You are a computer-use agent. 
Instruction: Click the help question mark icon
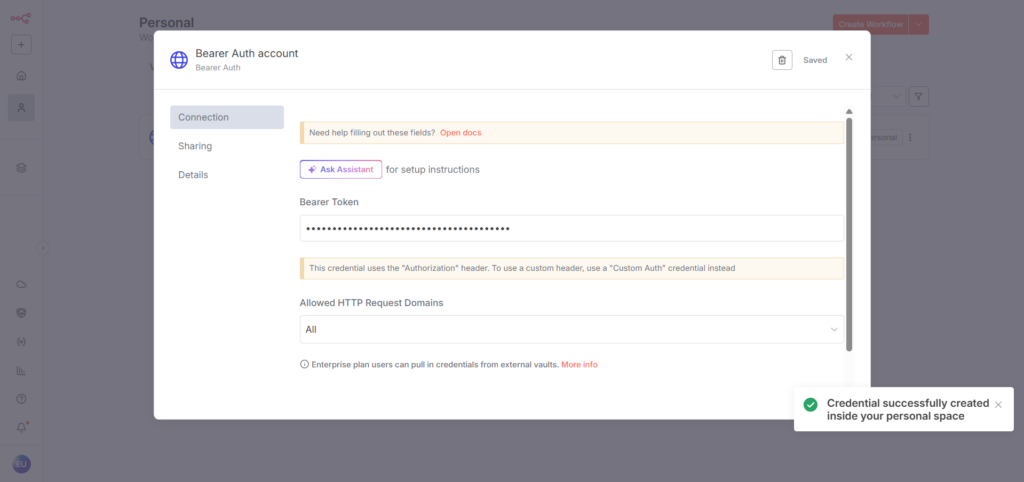click(x=21, y=398)
